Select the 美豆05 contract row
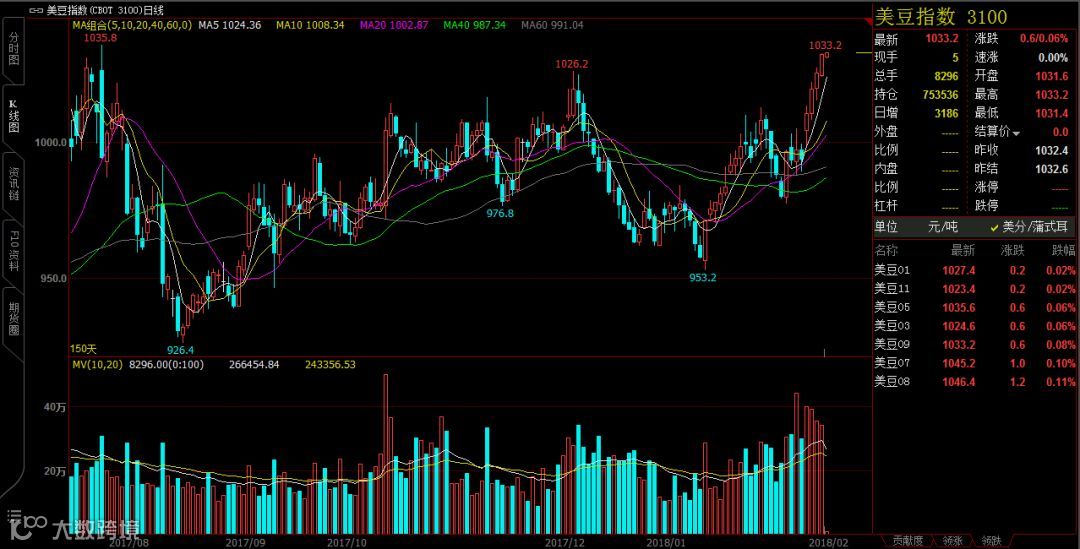1080x549 pixels. pos(975,308)
